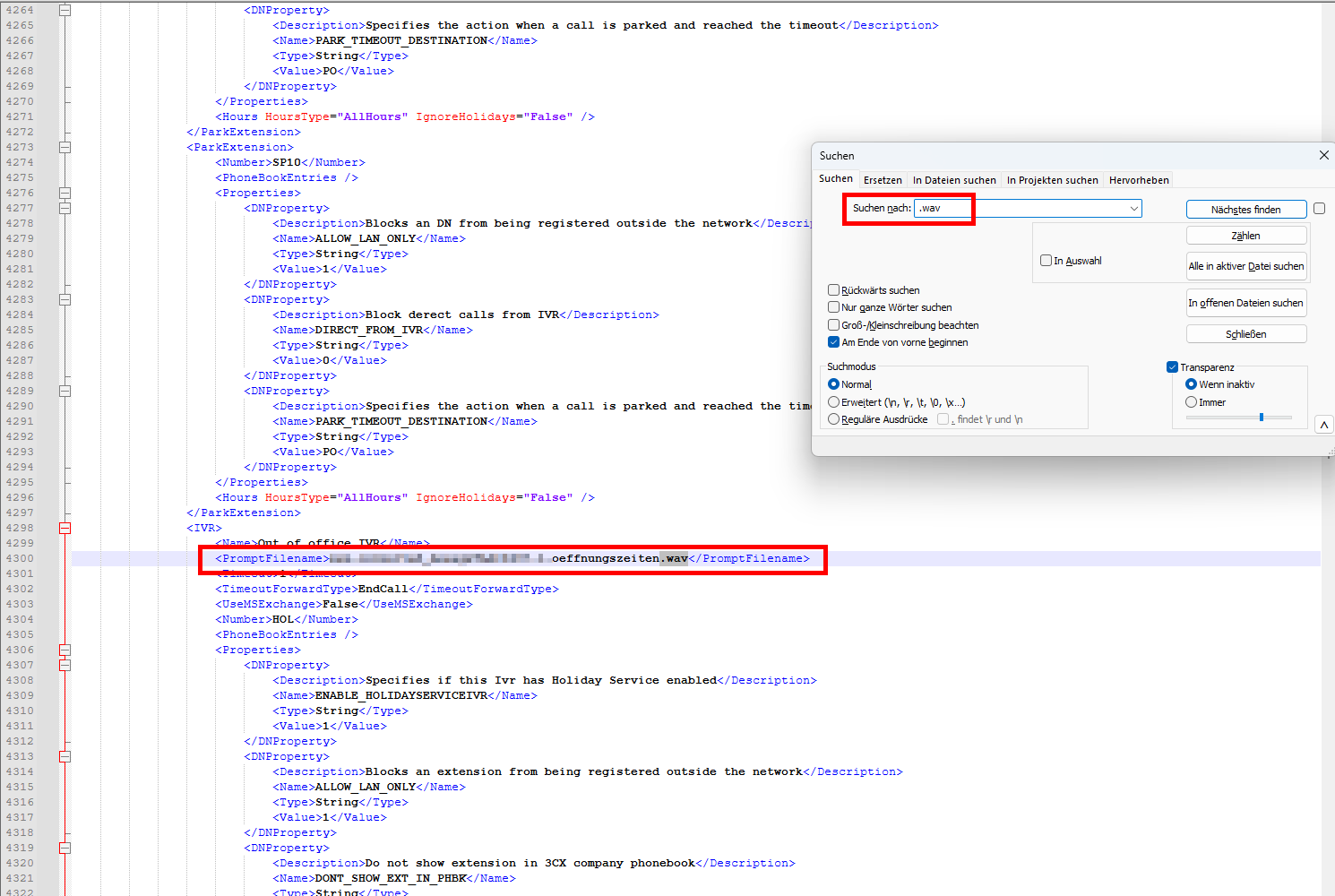Image resolution: width=1335 pixels, height=896 pixels.
Task: Collapse the fold marker at line 4264
Action: pos(65,10)
